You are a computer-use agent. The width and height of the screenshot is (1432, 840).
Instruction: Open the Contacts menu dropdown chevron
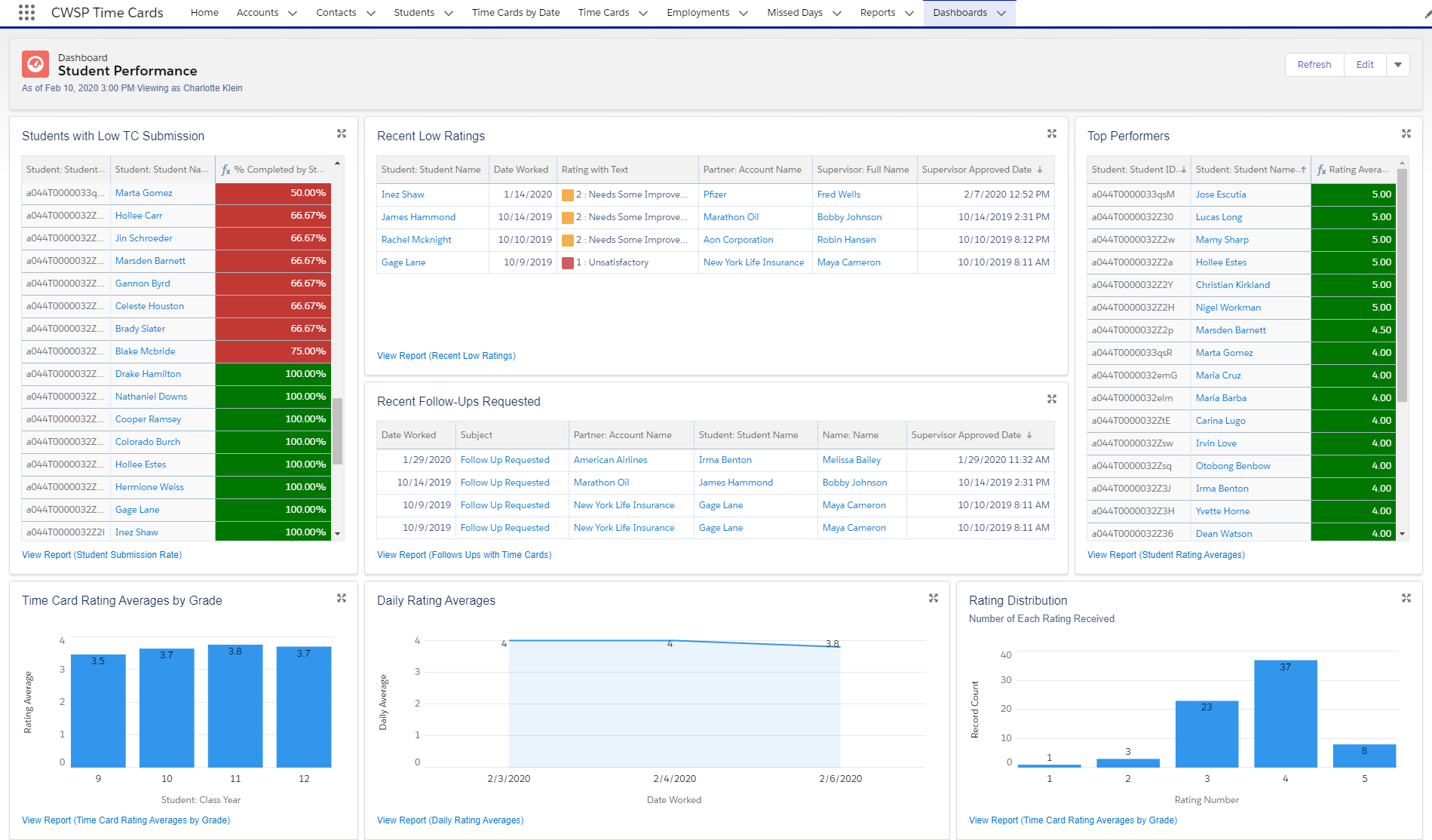(370, 13)
